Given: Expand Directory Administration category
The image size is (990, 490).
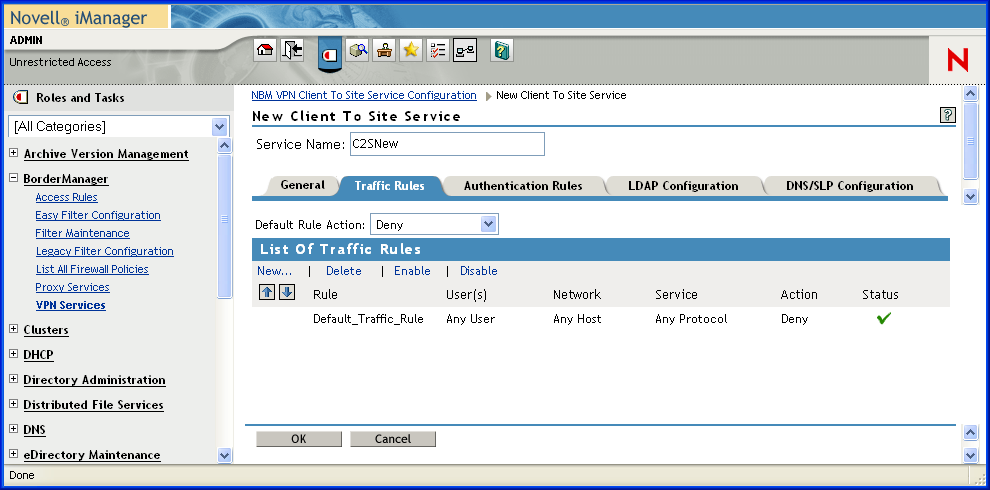Looking at the screenshot, I should click(13, 379).
